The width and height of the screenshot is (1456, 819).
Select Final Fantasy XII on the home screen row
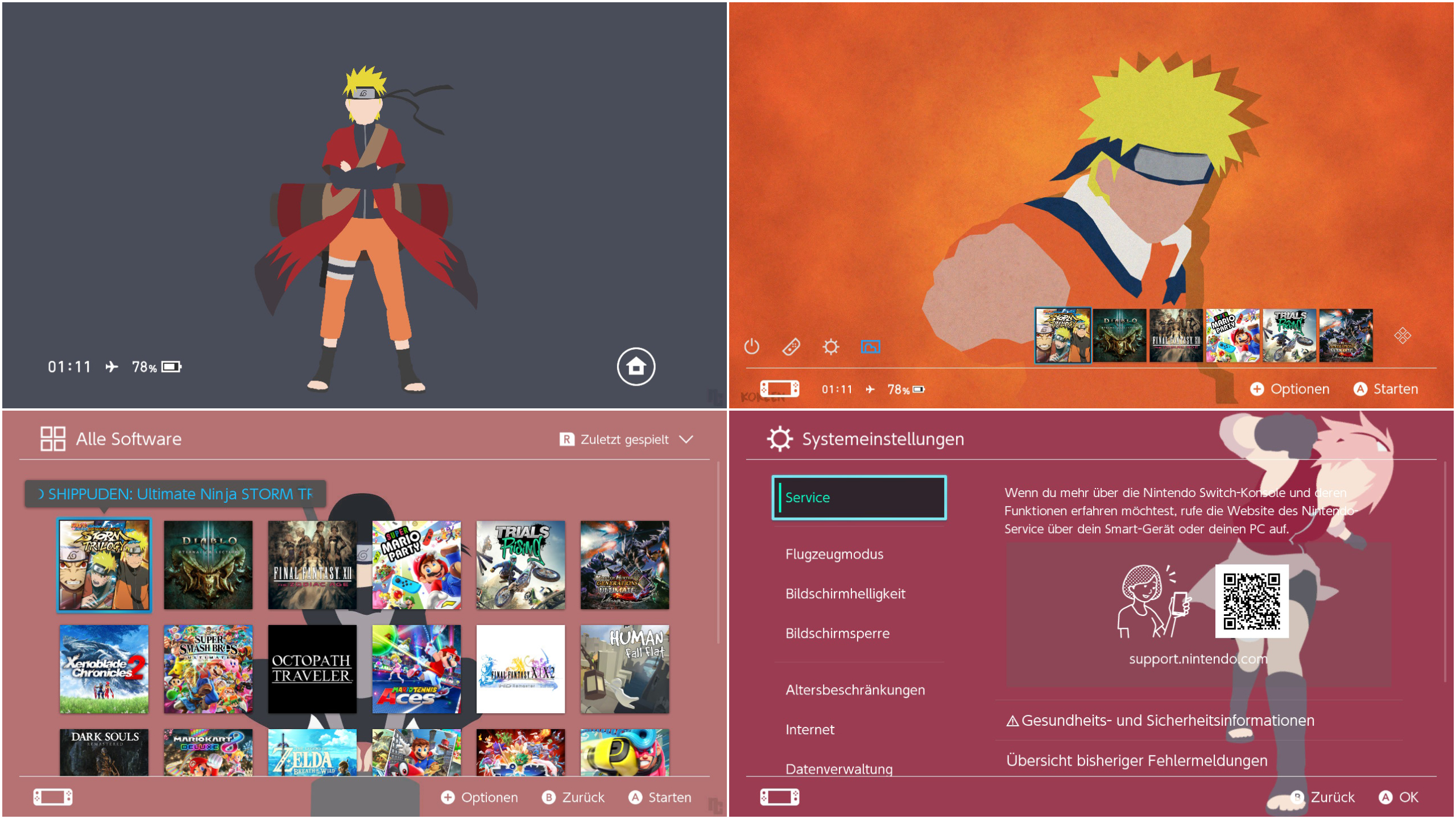tap(1176, 336)
